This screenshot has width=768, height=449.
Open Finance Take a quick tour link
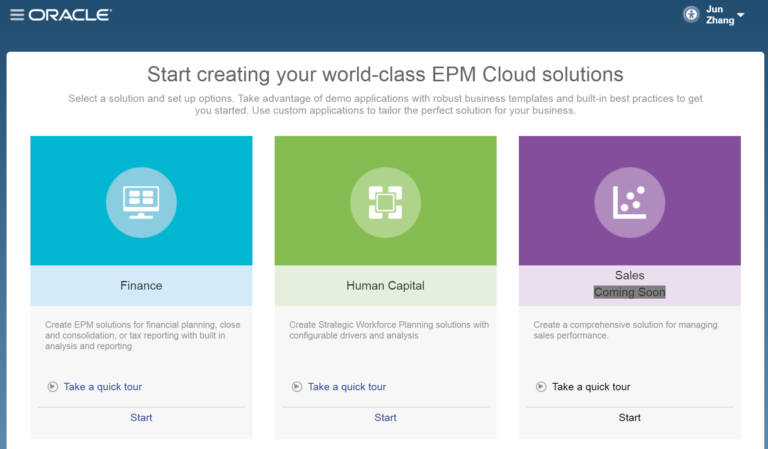(x=103, y=387)
